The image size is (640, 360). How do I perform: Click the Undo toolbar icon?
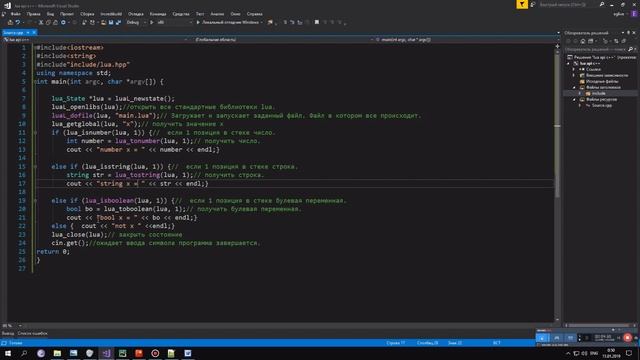[x=18, y=22]
